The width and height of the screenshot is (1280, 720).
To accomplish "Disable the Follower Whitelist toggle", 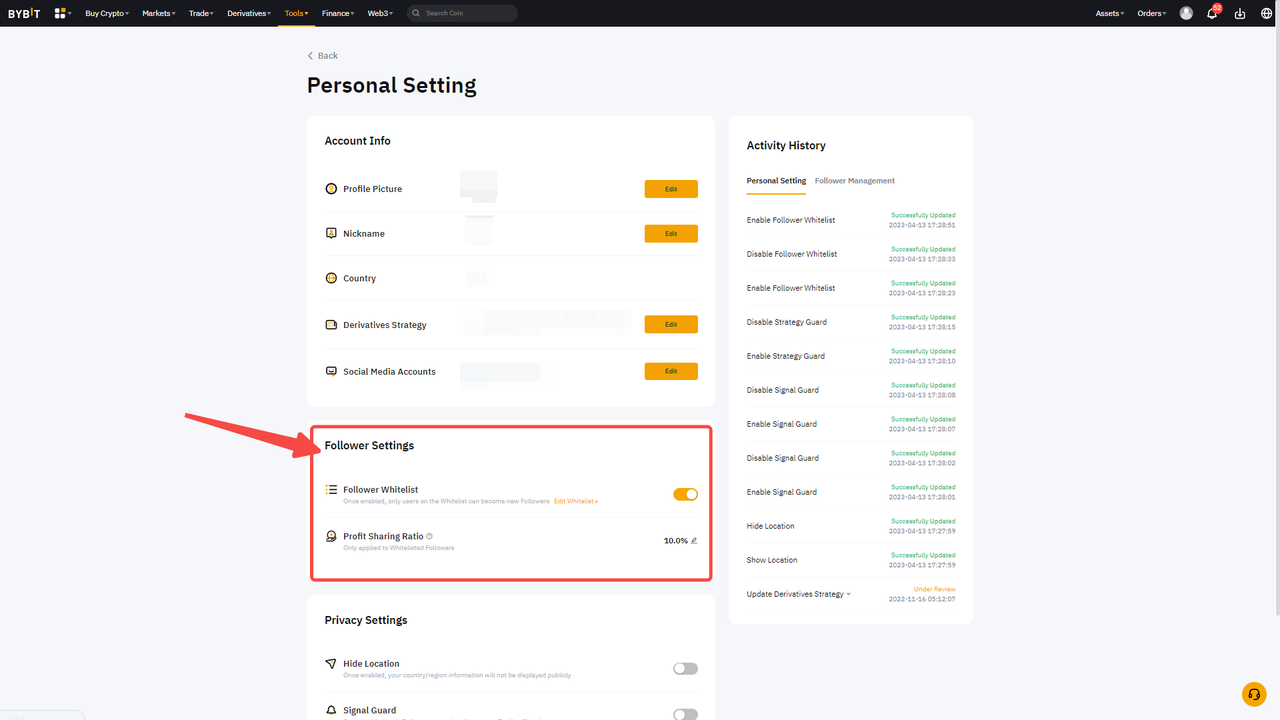I will 685,494.
